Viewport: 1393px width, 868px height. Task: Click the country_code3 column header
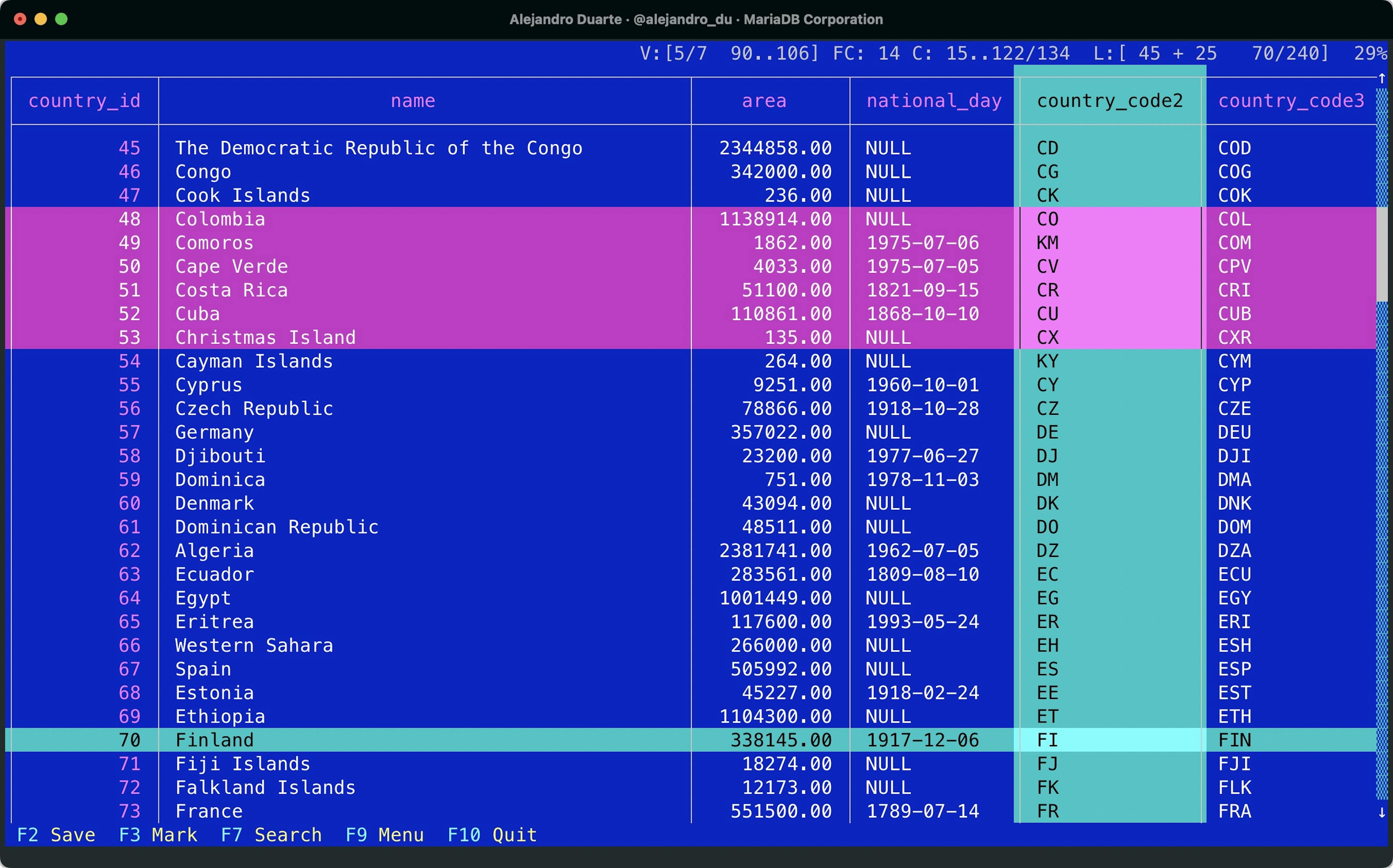pos(1290,100)
